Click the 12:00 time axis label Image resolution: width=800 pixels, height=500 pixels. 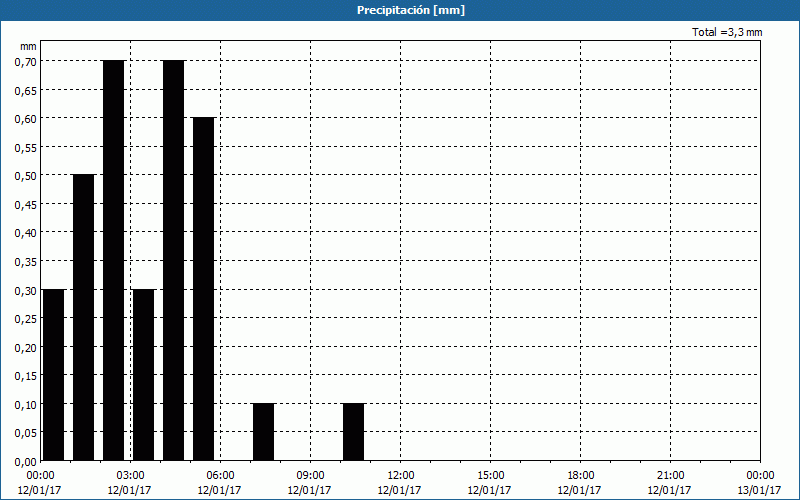[401, 476]
